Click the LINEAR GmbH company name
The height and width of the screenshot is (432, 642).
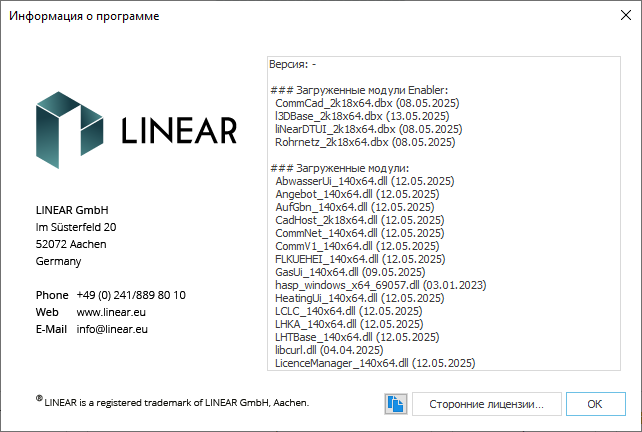[x=72, y=210]
